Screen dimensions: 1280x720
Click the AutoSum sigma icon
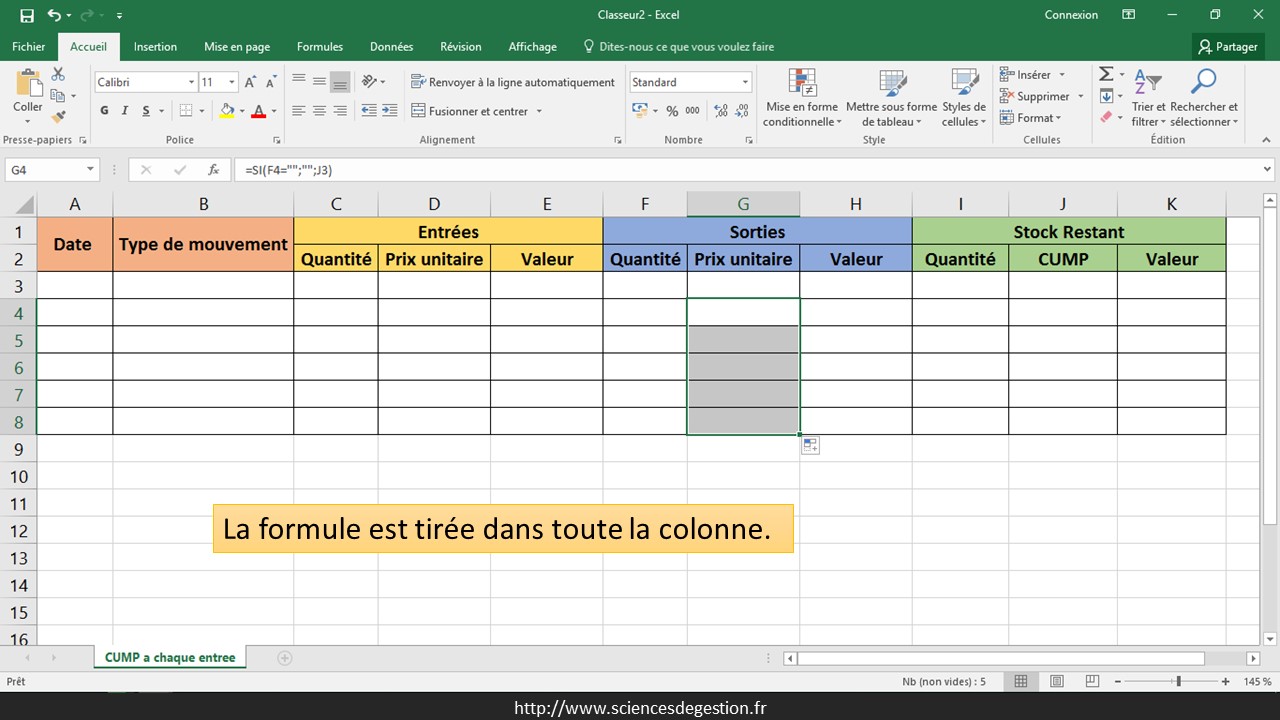coord(1106,75)
